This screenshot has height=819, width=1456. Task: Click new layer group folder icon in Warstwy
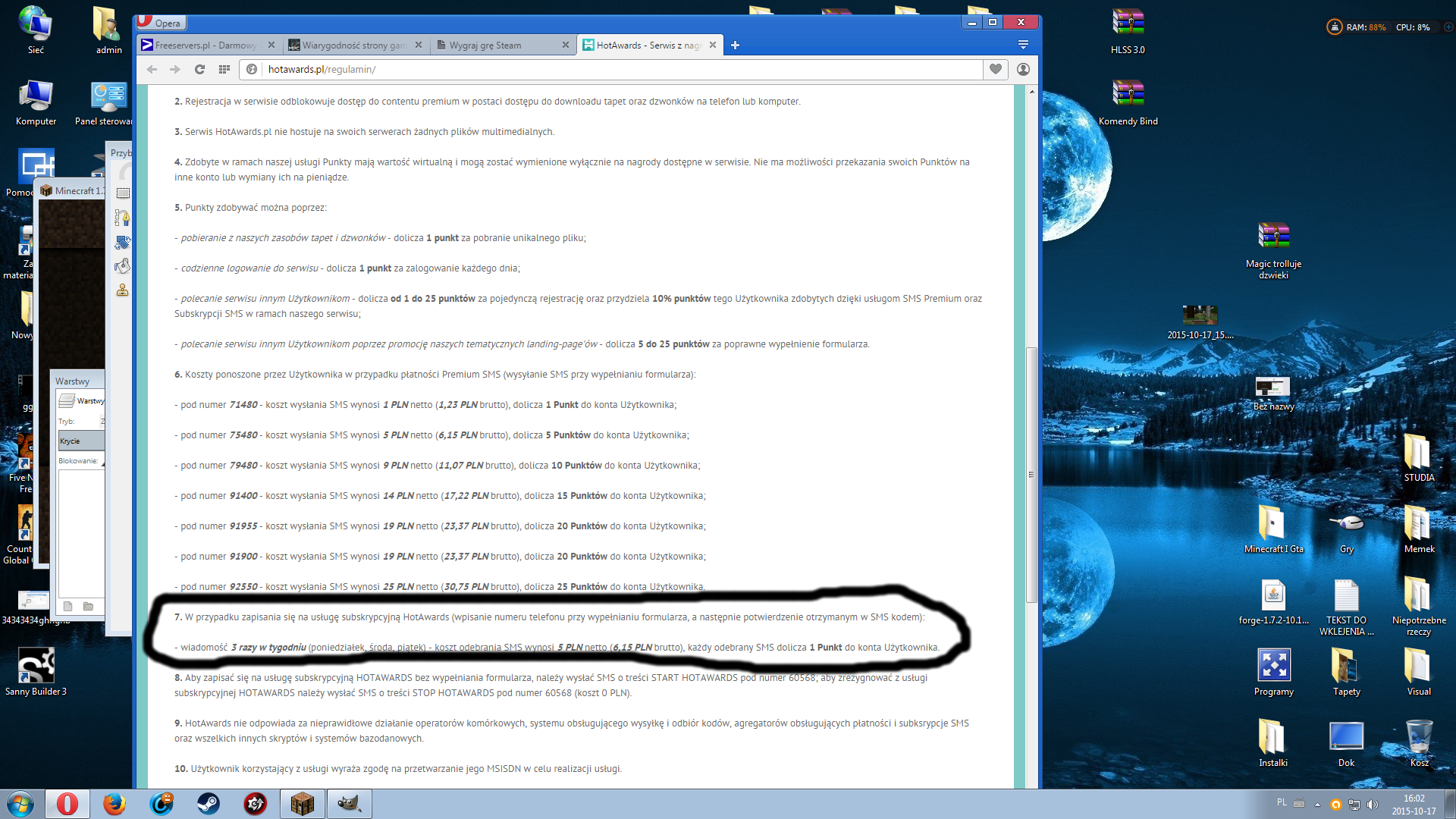tap(88, 606)
